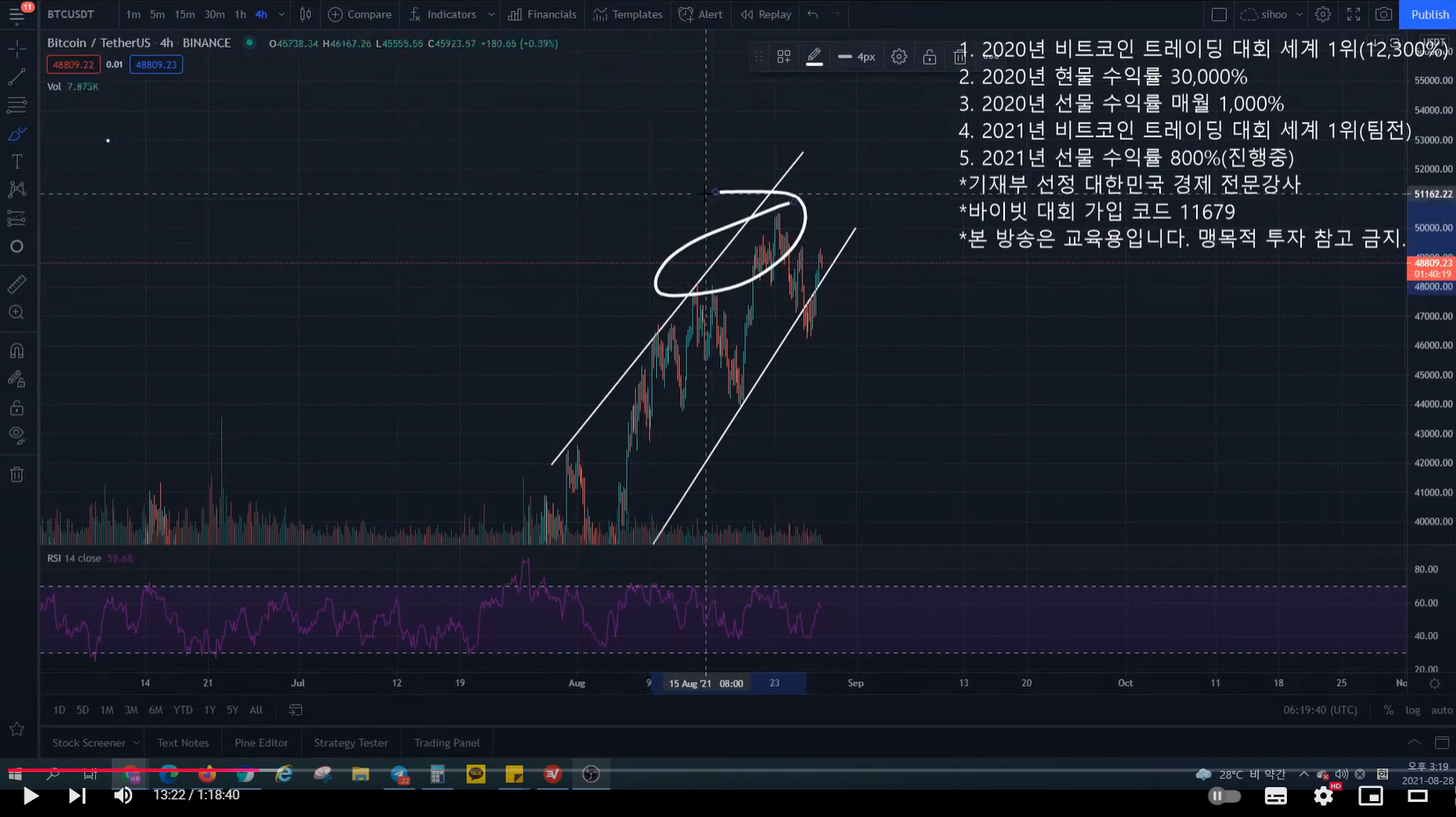Viewport: 1456px width, 817px height.
Task: Change brush line color pencil swatch
Action: [x=815, y=56]
